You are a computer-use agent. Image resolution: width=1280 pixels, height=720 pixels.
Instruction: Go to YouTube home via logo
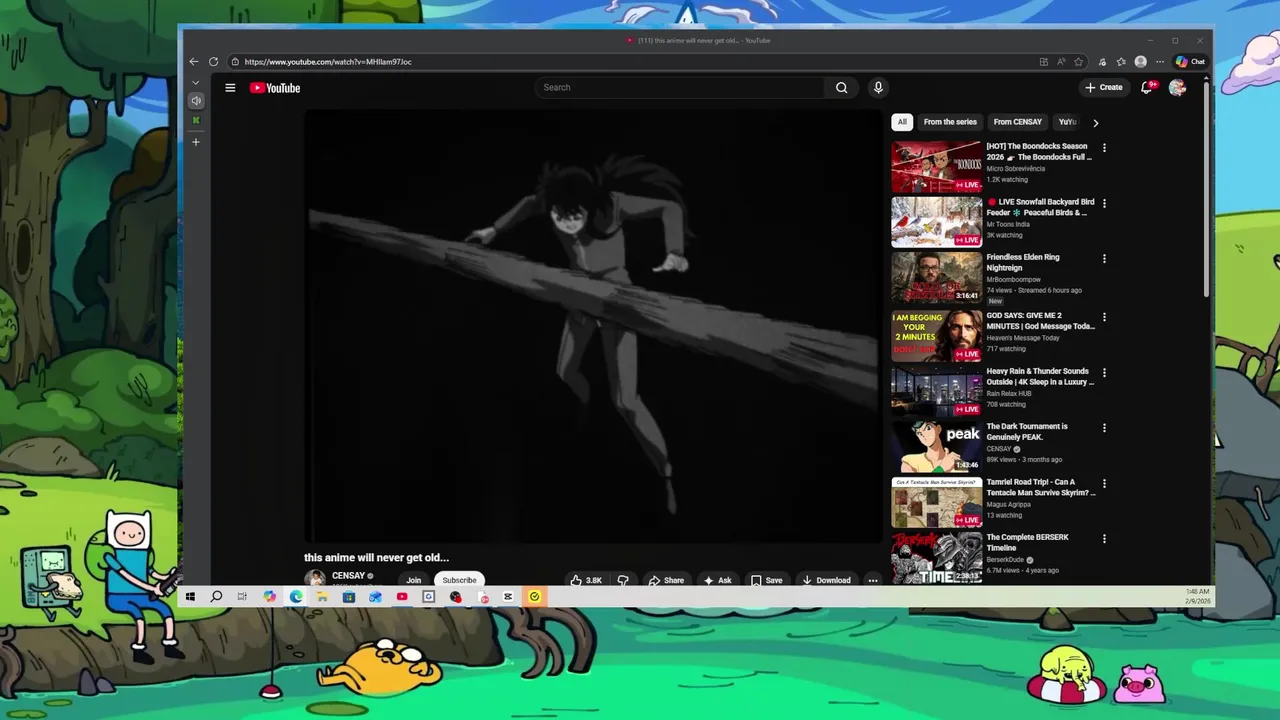[275, 88]
